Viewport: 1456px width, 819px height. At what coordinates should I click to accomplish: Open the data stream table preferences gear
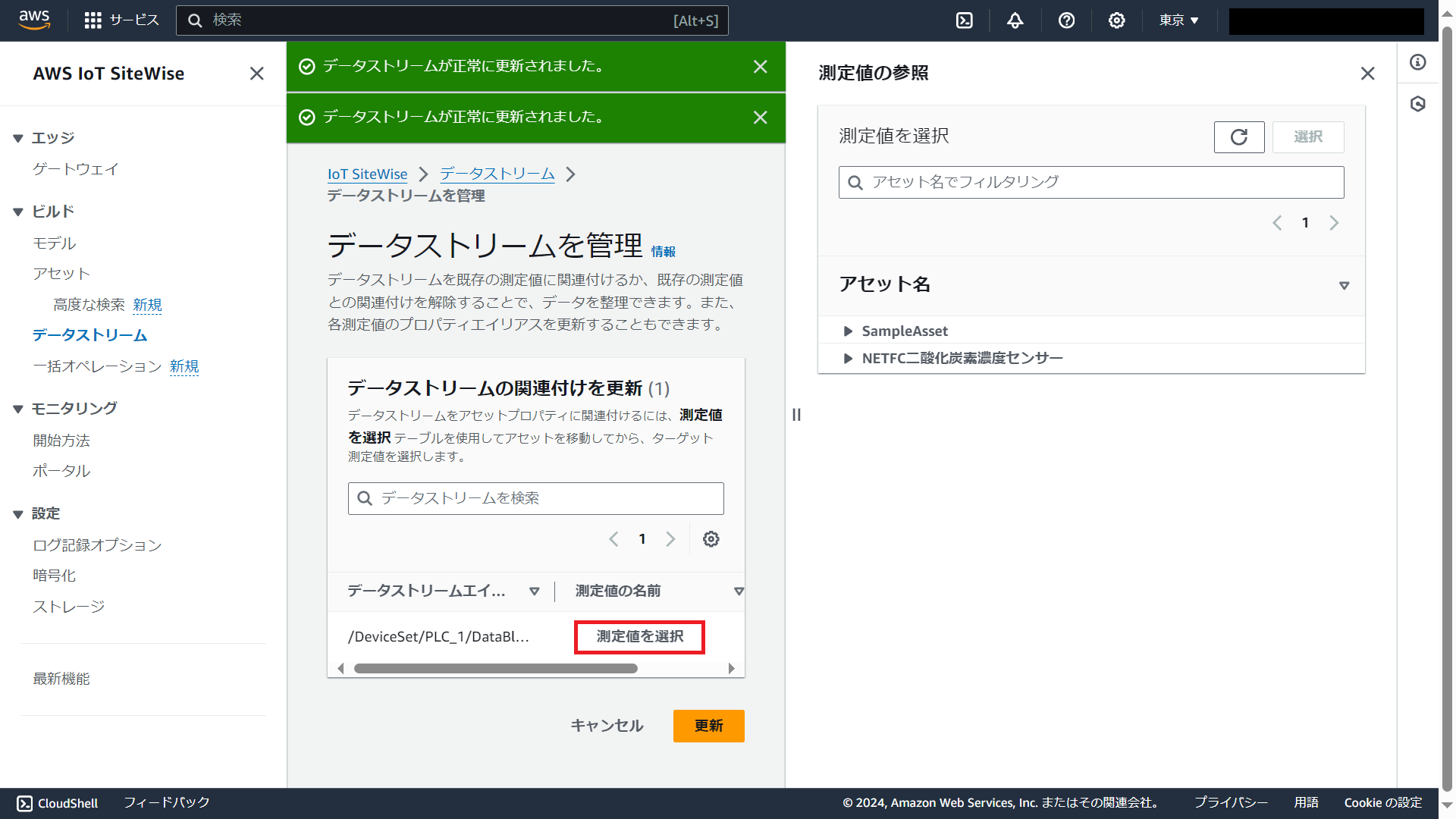(x=711, y=539)
